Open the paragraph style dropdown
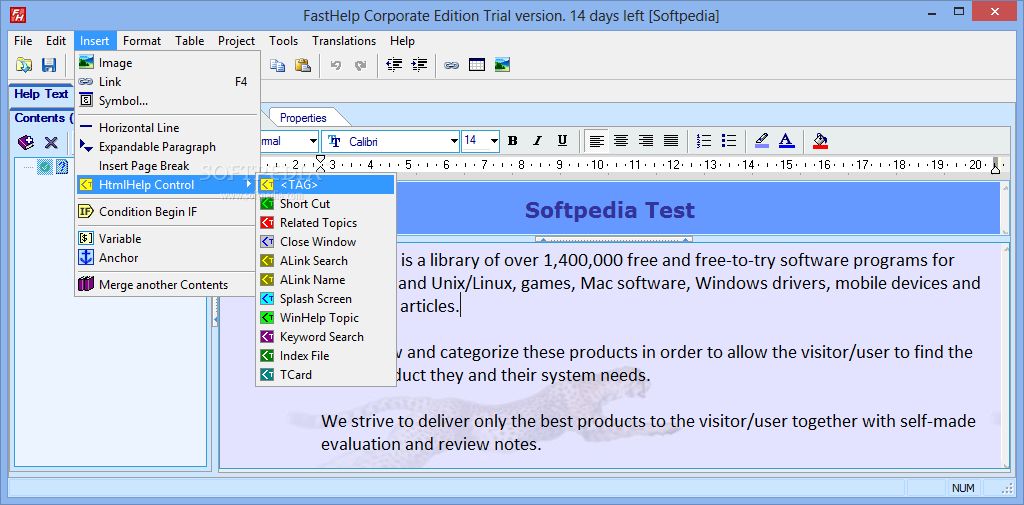This screenshot has width=1024, height=505. click(312, 141)
